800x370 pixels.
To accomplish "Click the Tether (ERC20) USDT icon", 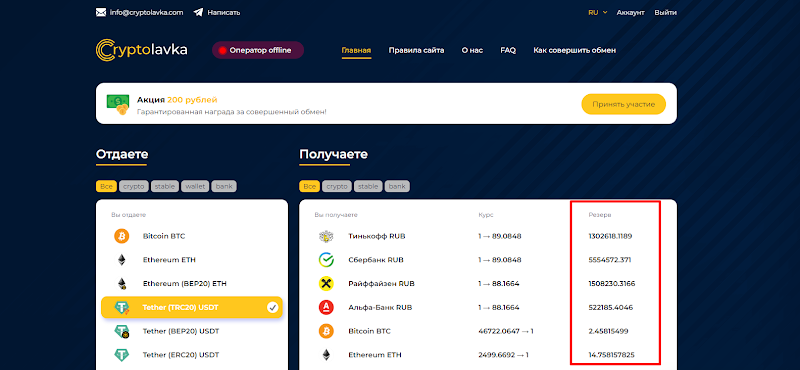I will click(x=121, y=354).
